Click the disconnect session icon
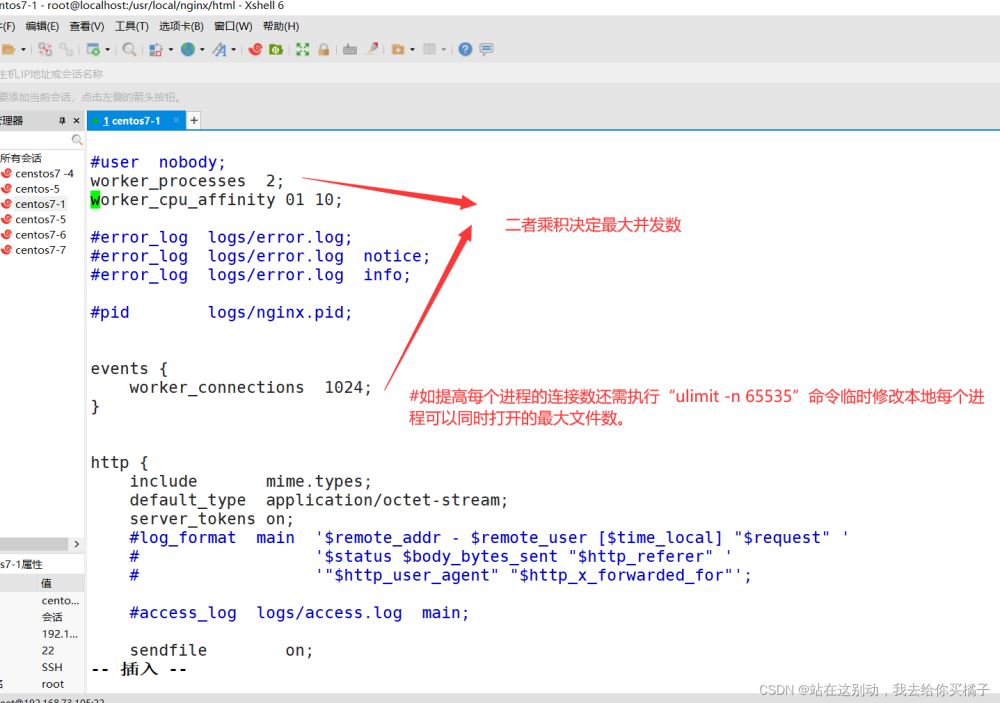Screen dimensions: 1000x703 tap(45, 49)
